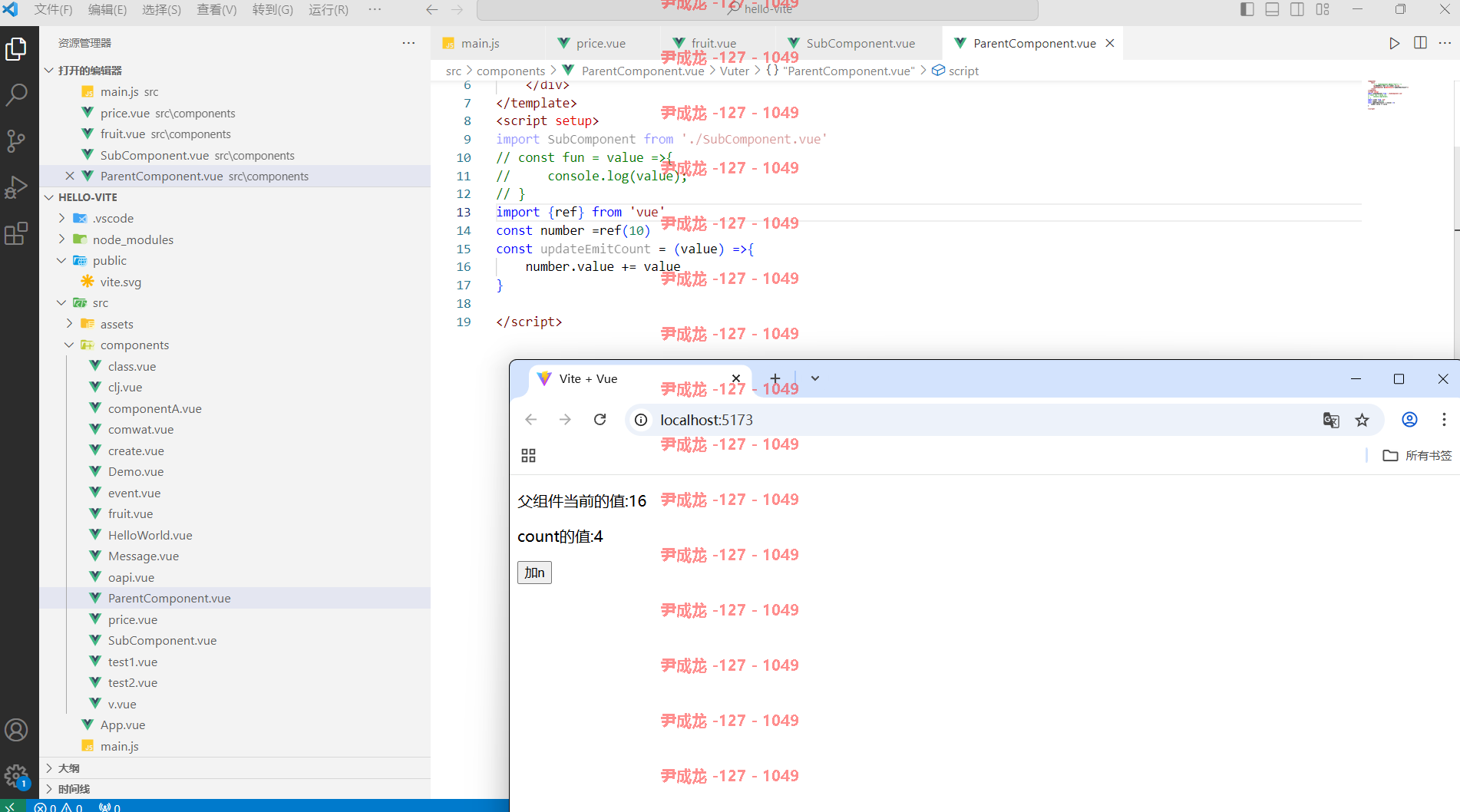Open the 文件(F) menu
This screenshot has width=1460, height=812.
click(53, 9)
